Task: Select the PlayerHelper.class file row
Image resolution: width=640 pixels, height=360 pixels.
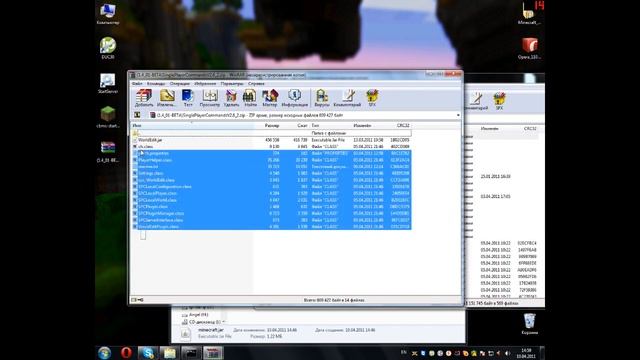Action: click(272, 160)
